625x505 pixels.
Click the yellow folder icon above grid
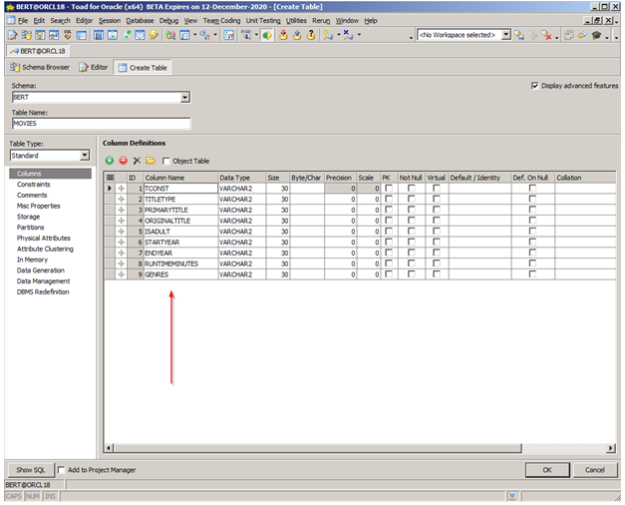coord(150,161)
